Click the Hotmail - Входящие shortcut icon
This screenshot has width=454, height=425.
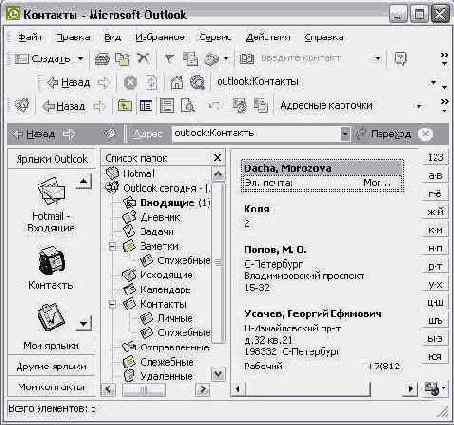click(51, 190)
